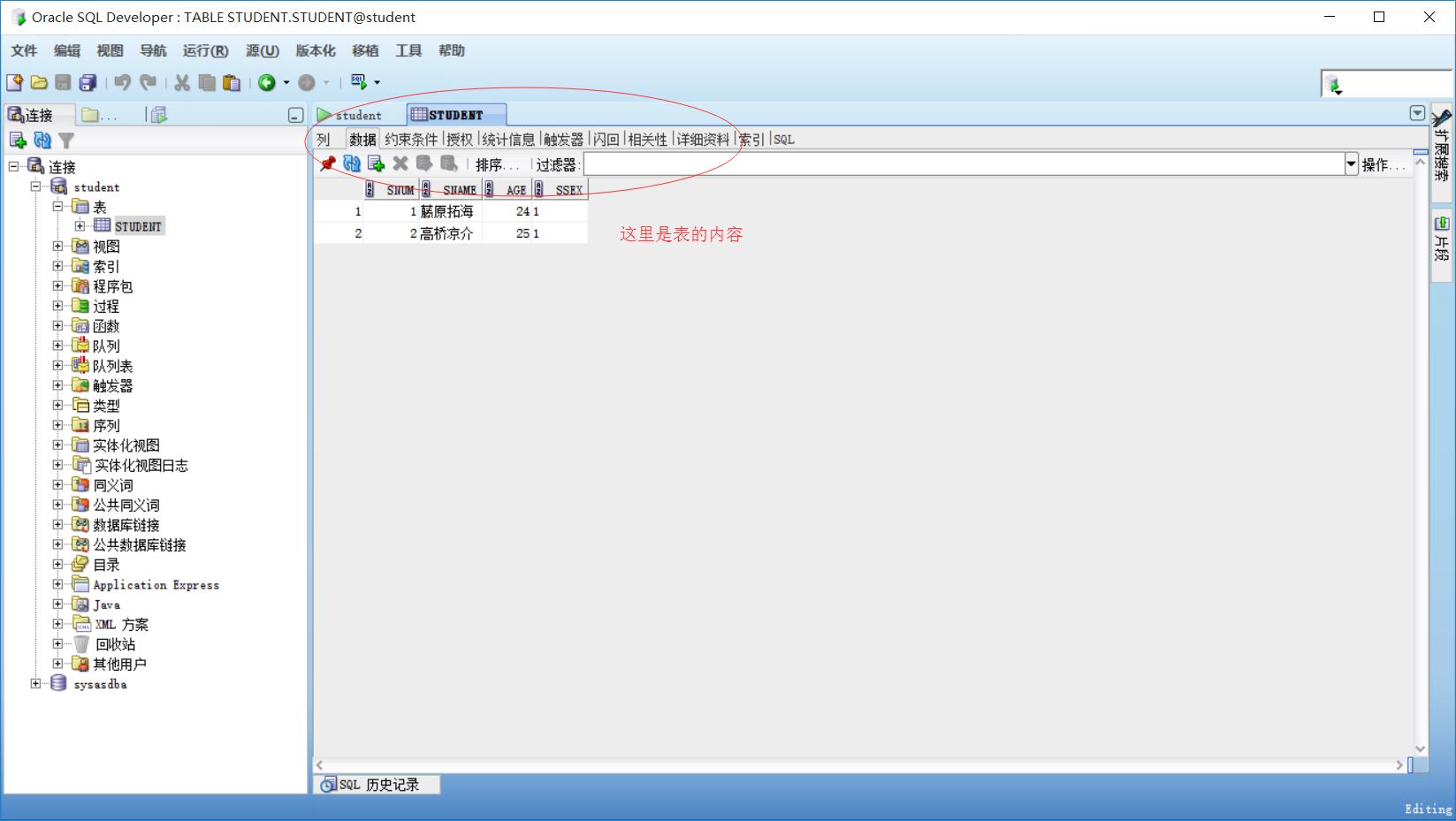This screenshot has height=821, width=1456.
Task: Open the 编辑 menu
Action: pos(67,50)
